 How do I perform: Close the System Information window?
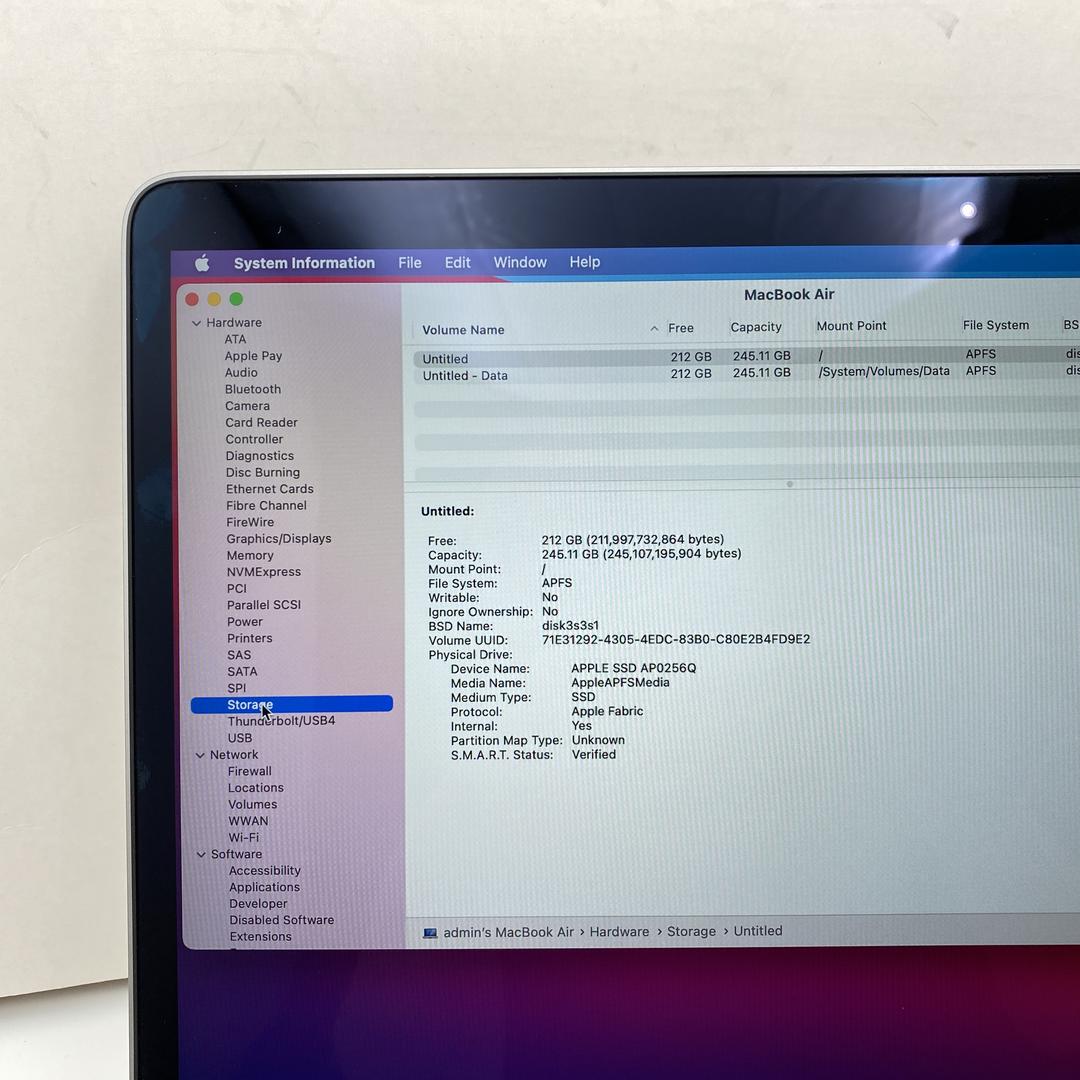(x=192, y=299)
